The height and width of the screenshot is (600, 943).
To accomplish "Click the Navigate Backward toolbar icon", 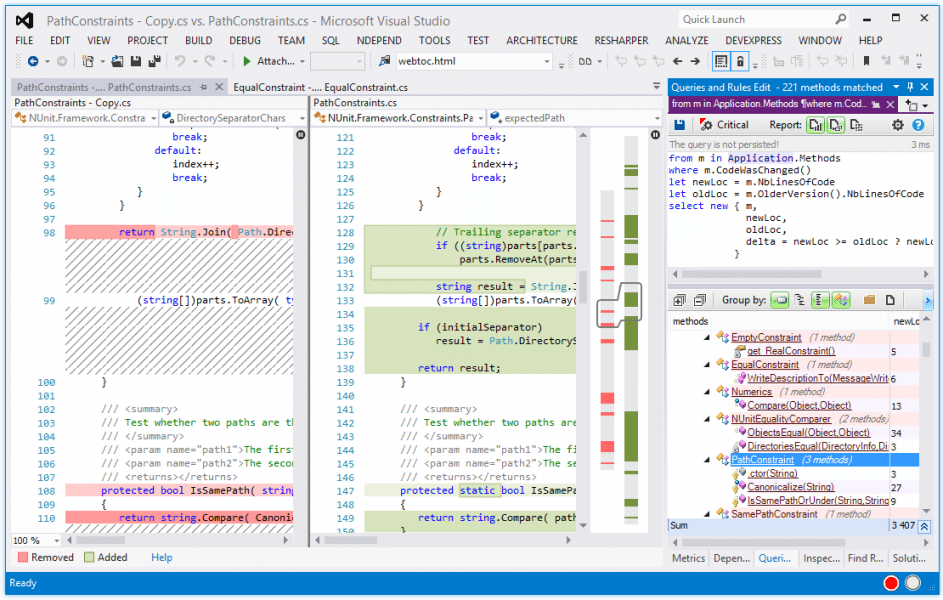I will (x=33, y=61).
